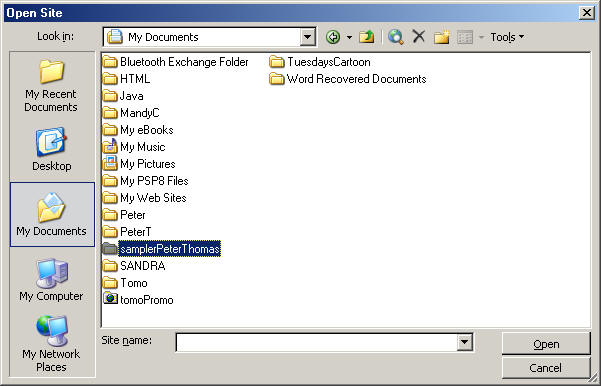Screen dimensions: 601x386
Task: Select the PeterT folder icon
Action: point(110,232)
